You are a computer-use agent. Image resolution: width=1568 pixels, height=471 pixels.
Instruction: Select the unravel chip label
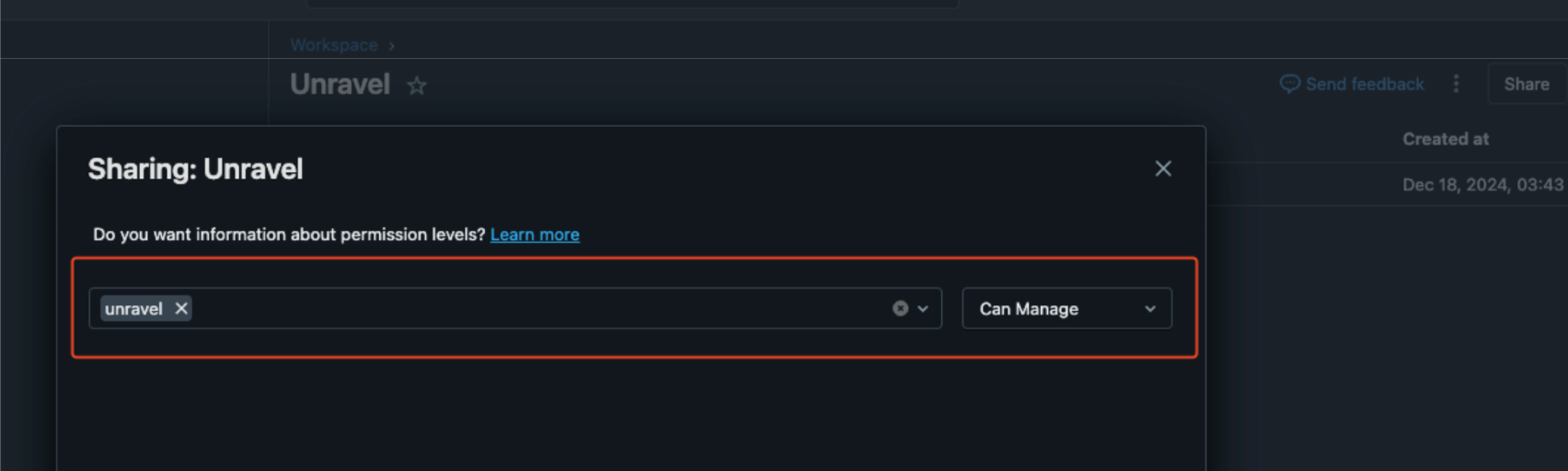133,309
